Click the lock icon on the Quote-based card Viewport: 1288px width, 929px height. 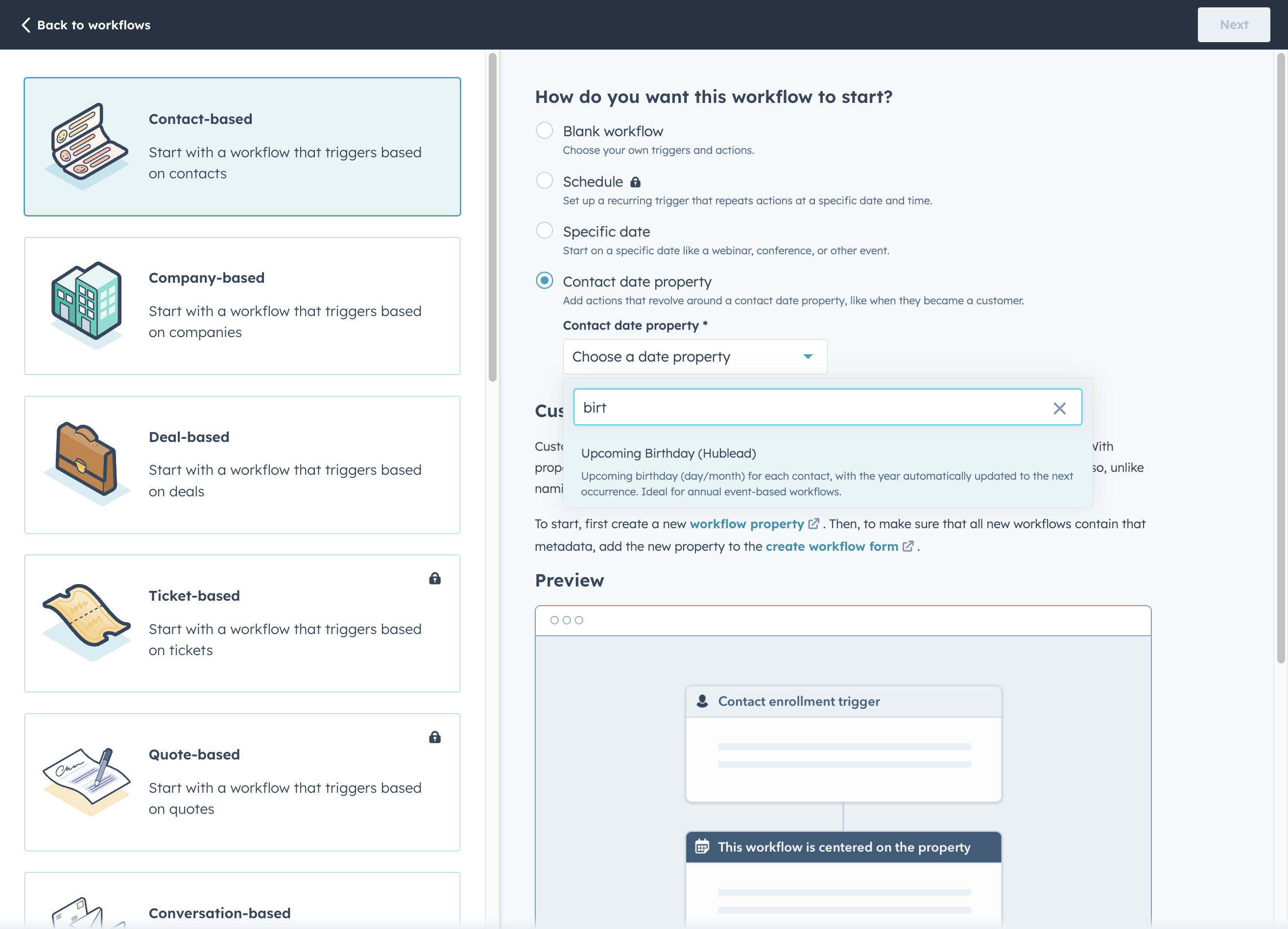point(434,737)
